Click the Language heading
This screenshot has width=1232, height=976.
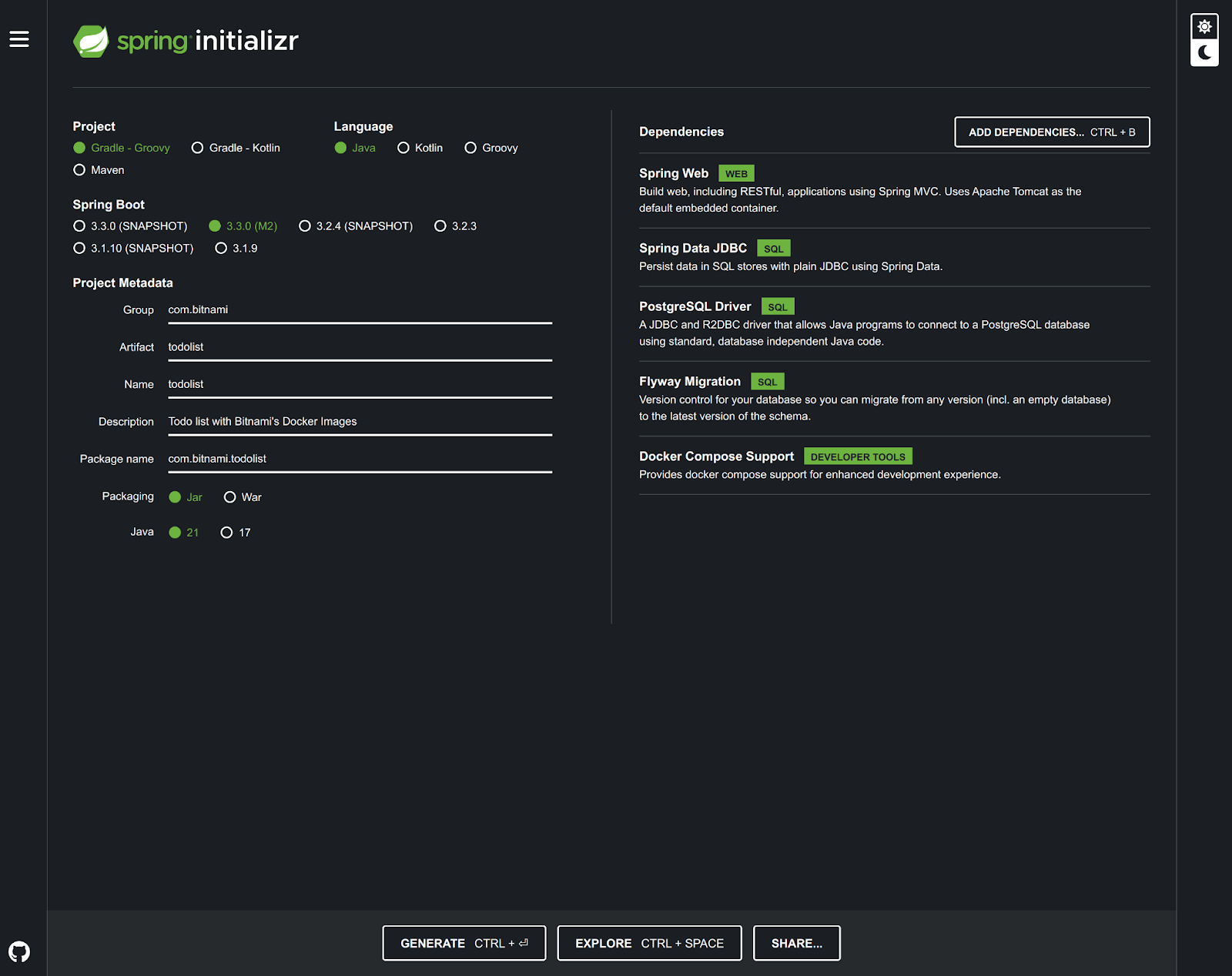(x=363, y=127)
